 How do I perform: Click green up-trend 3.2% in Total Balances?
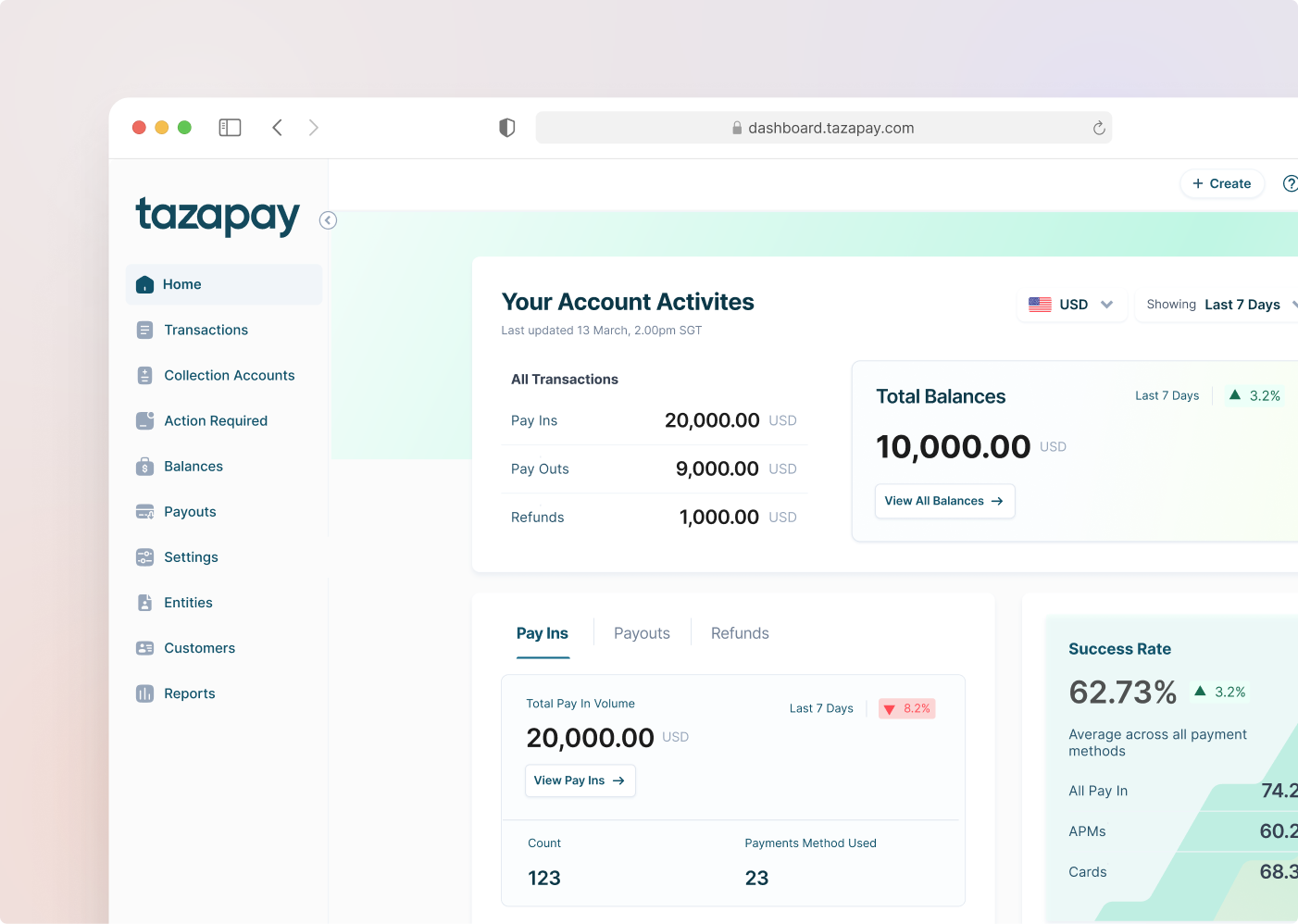(1254, 395)
